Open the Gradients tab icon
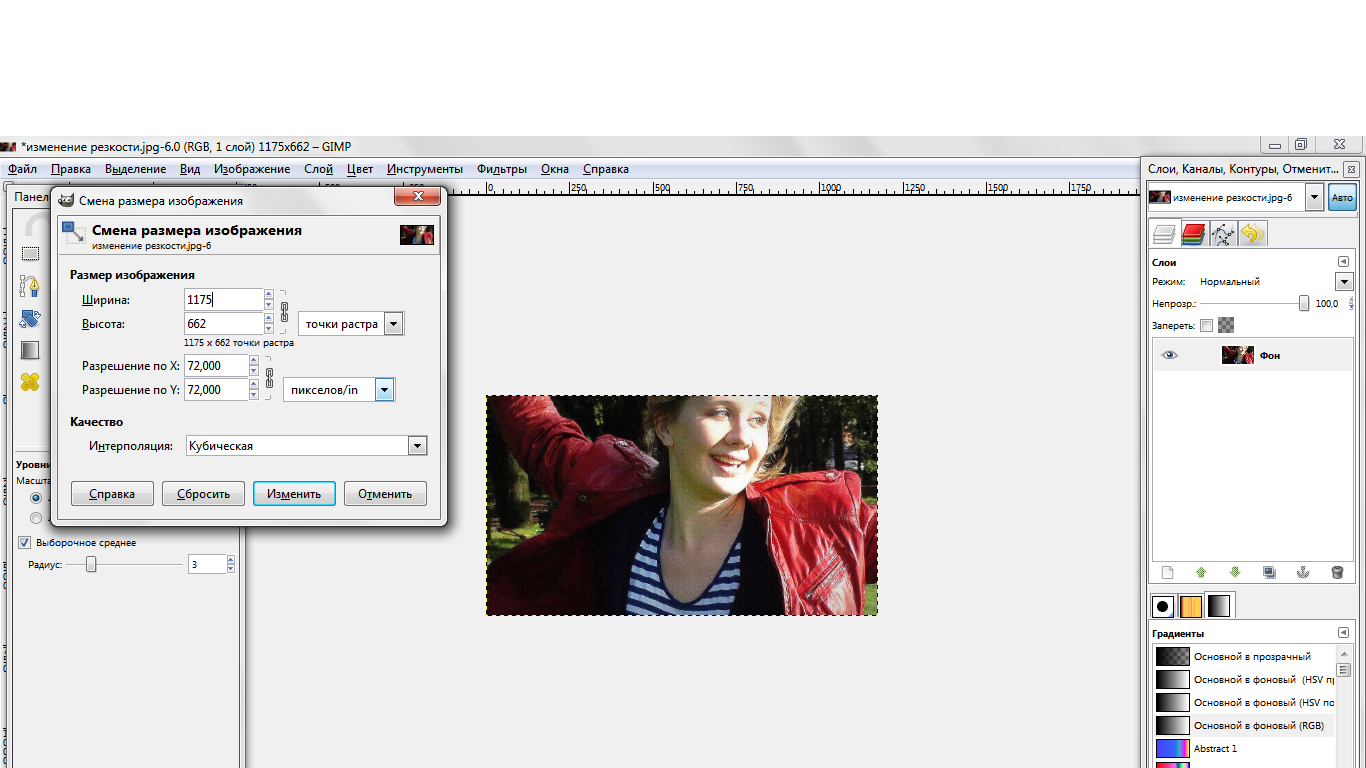Viewport: 1366px width, 768px height. 1219,606
